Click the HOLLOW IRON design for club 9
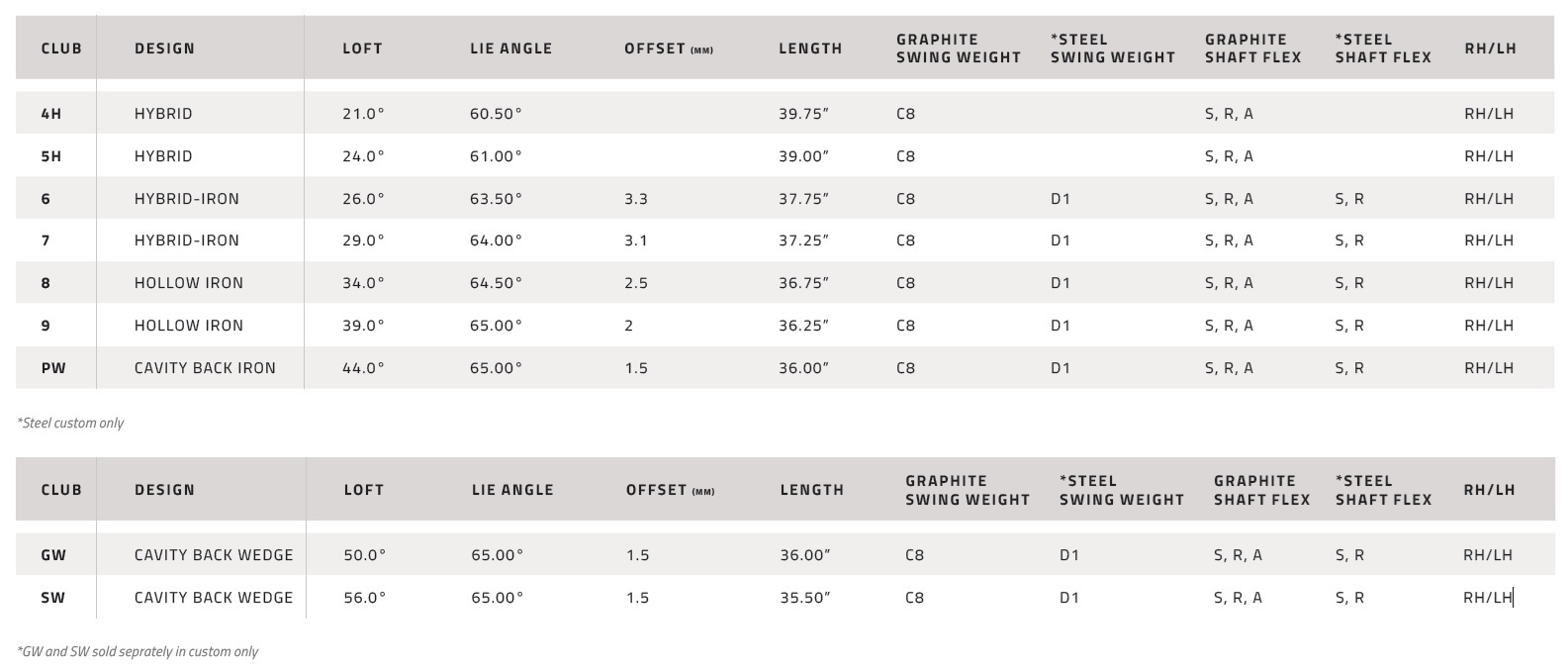This screenshot has height=670, width=1568. [x=189, y=326]
